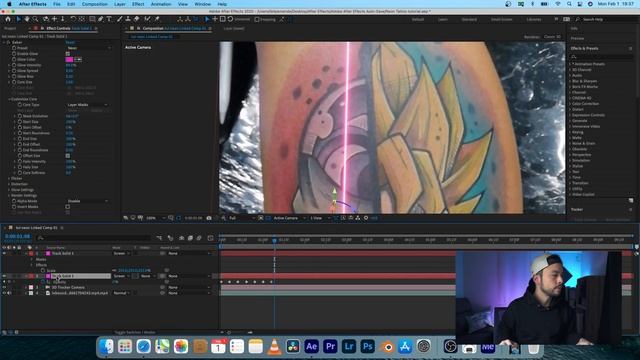
Task: Expand the Flicker settings group
Action: [x=9, y=178]
